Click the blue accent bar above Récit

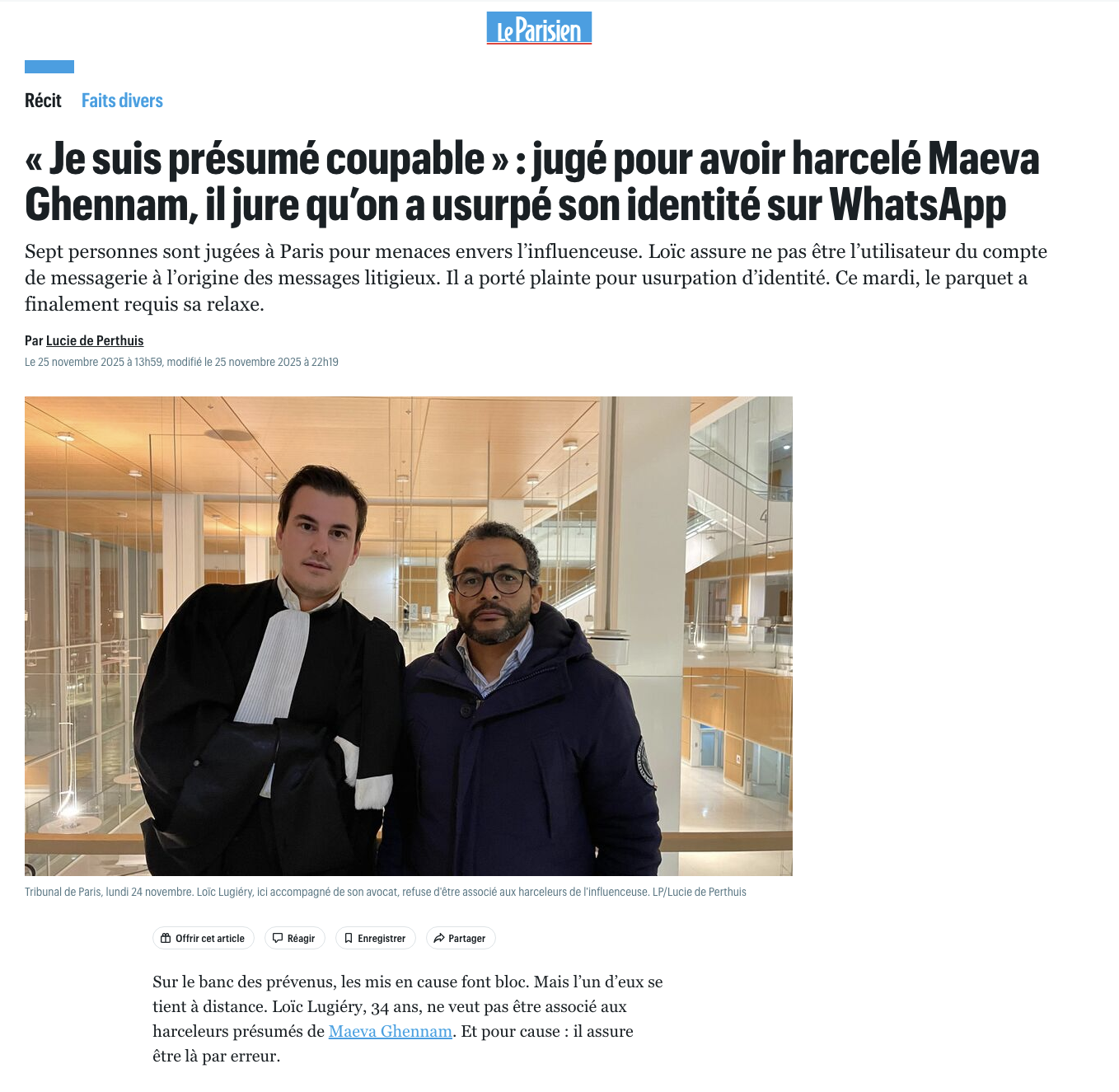tap(49, 67)
